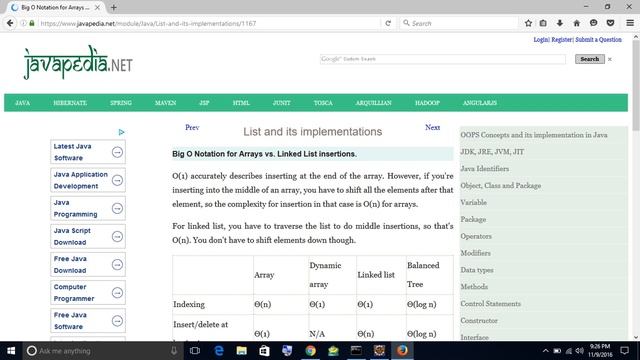Launch Microsoft Edge from taskbar
Image resolution: width=640 pixels, height=360 pixels.
pos(219,351)
